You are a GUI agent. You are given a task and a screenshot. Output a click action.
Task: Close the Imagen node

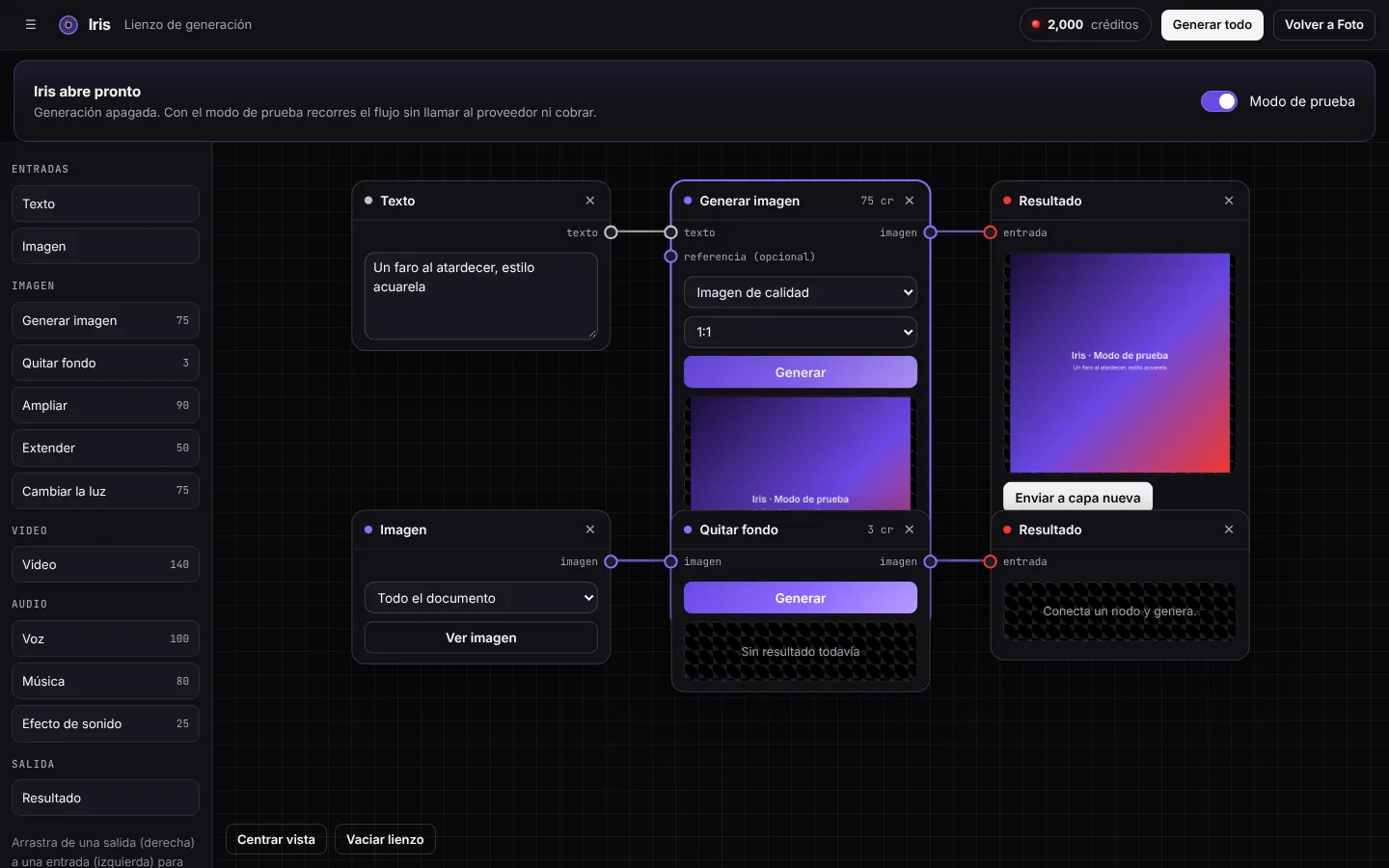point(590,529)
